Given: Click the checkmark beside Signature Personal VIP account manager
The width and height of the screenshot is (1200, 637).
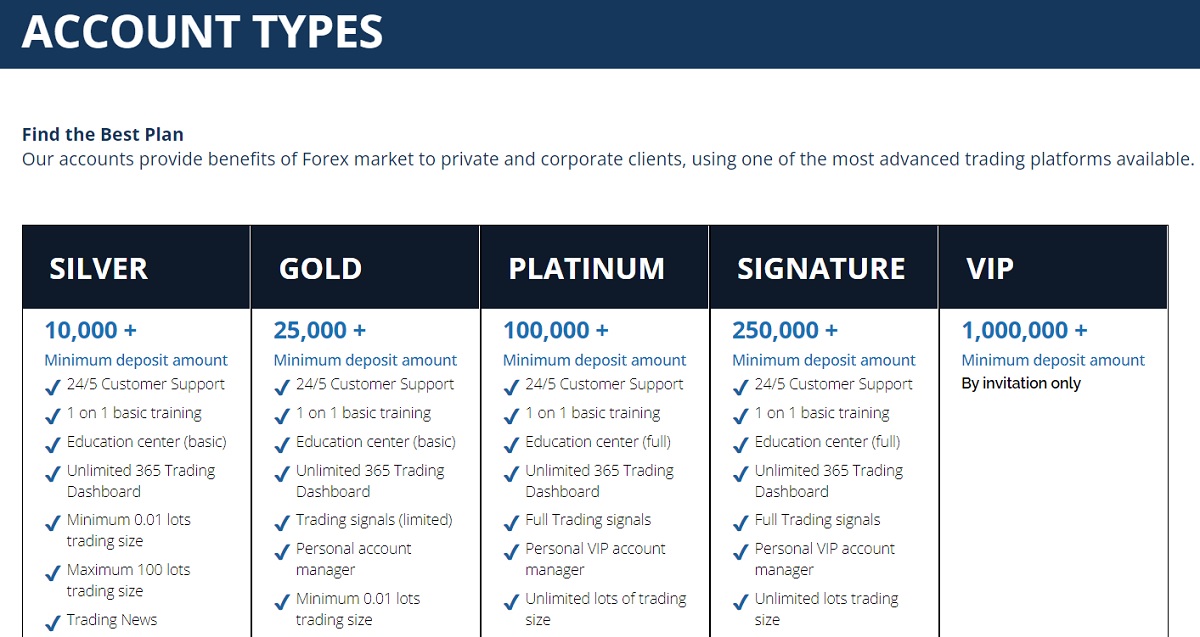Looking at the screenshot, I should coord(739,553).
